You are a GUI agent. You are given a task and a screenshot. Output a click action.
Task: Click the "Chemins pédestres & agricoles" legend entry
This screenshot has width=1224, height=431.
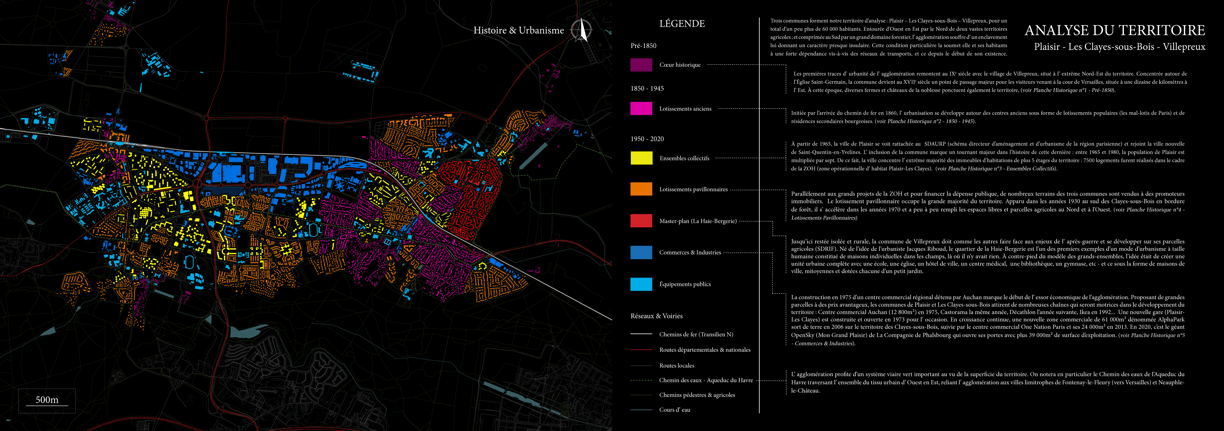[x=697, y=395]
